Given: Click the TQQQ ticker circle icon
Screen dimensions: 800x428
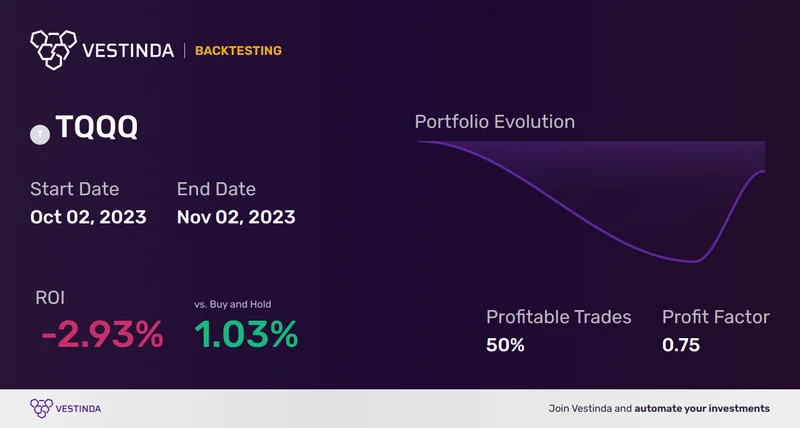Looking at the screenshot, I should [40, 132].
